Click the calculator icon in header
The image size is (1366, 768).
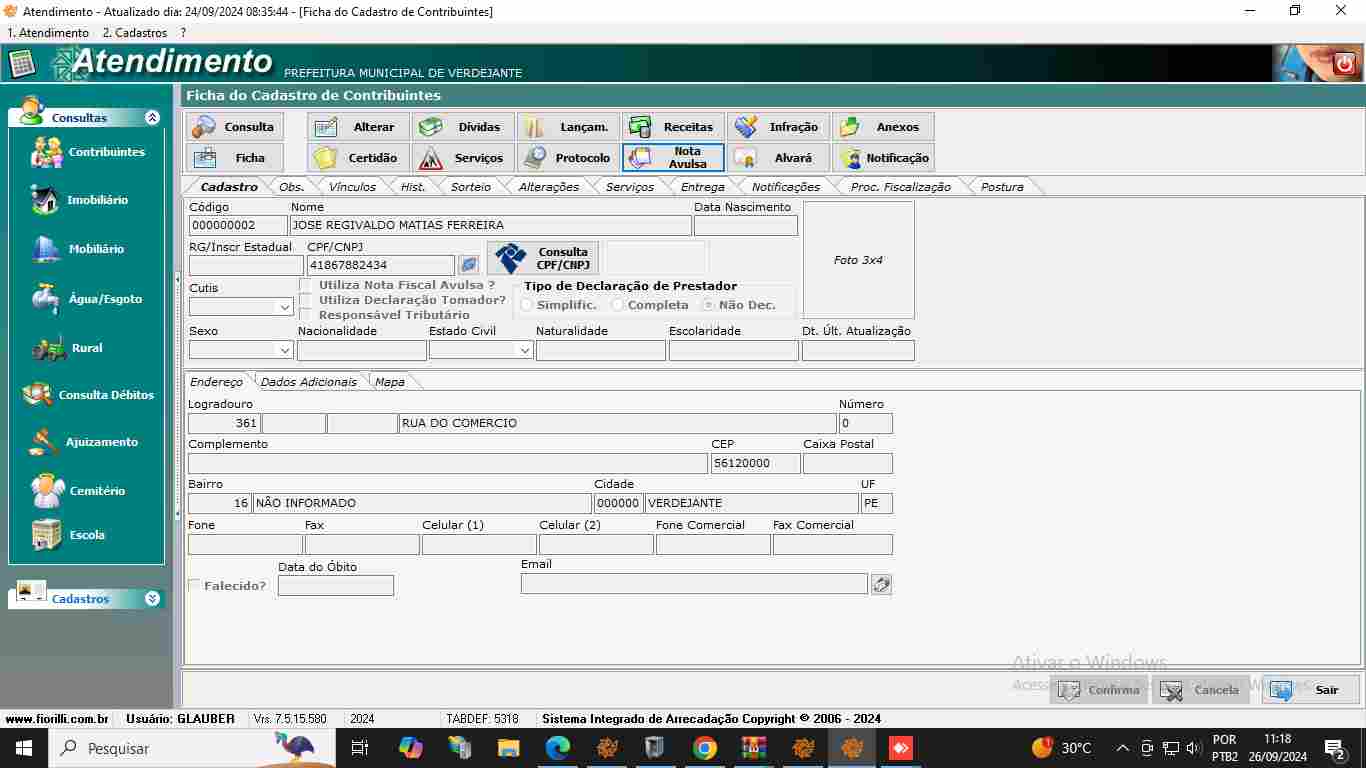(22, 63)
